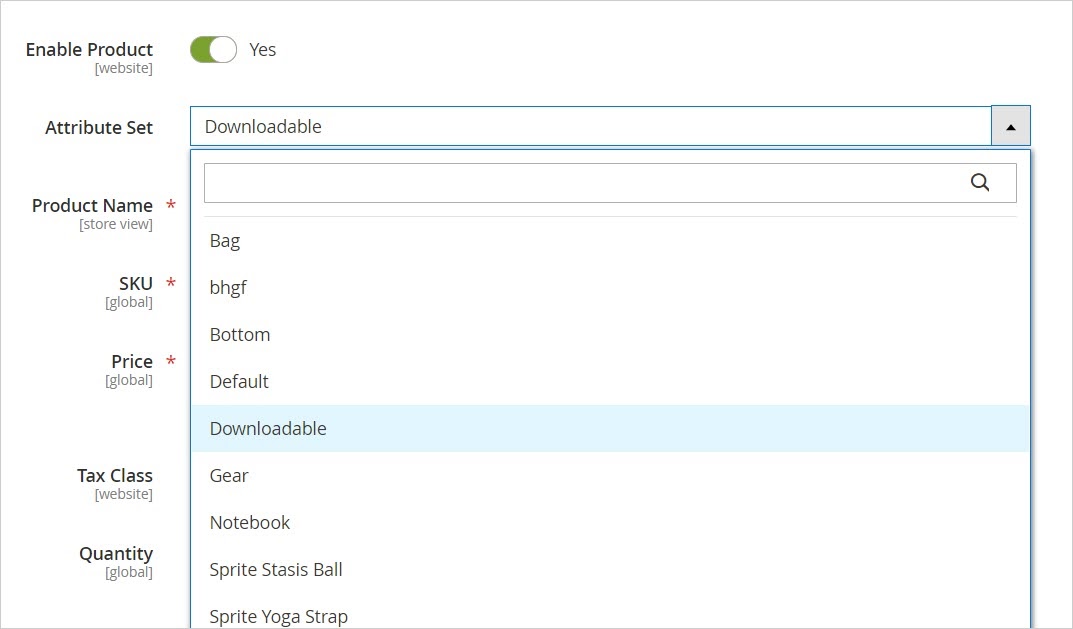Click the Tax Class field label
The height and width of the screenshot is (629, 1073).
(114, 476)
